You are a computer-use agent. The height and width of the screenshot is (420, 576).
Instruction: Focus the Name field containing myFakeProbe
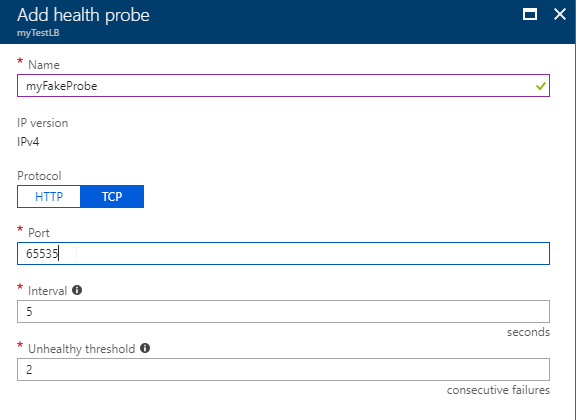tap(283, 86)
